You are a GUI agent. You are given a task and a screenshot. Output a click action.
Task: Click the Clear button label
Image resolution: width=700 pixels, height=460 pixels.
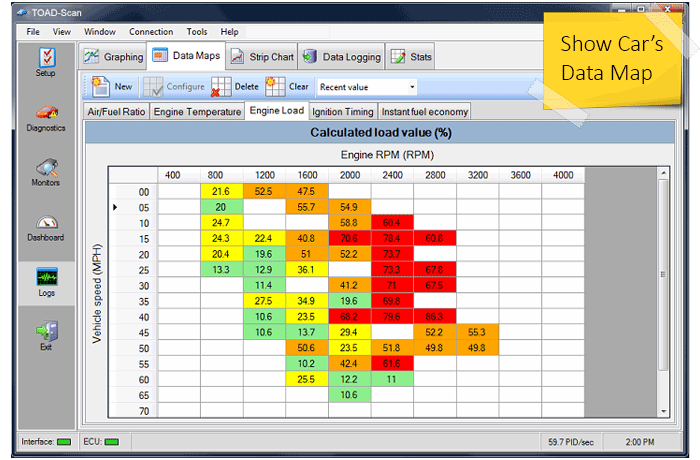coord(298,87)
